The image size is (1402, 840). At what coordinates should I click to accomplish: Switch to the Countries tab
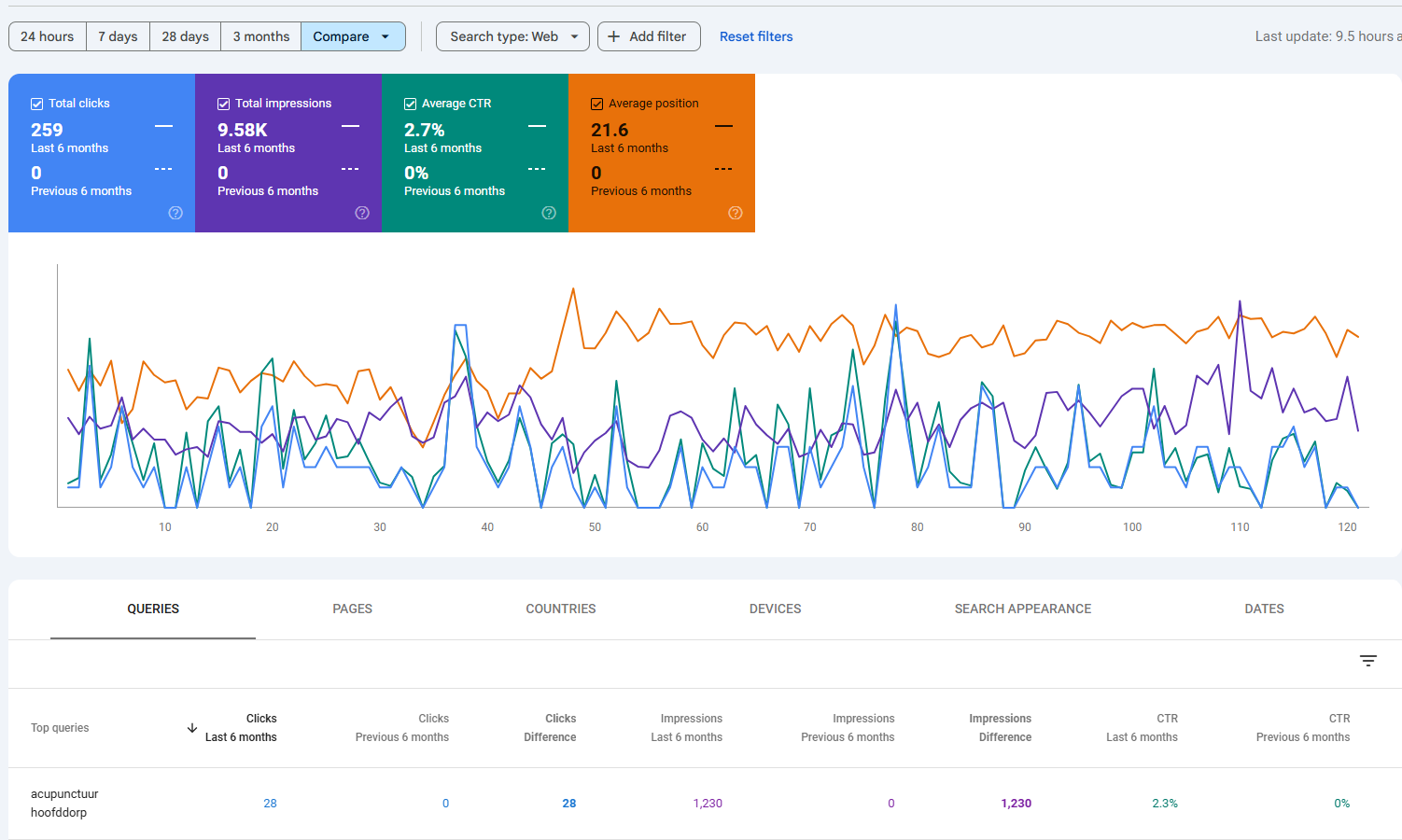[560, 609]
